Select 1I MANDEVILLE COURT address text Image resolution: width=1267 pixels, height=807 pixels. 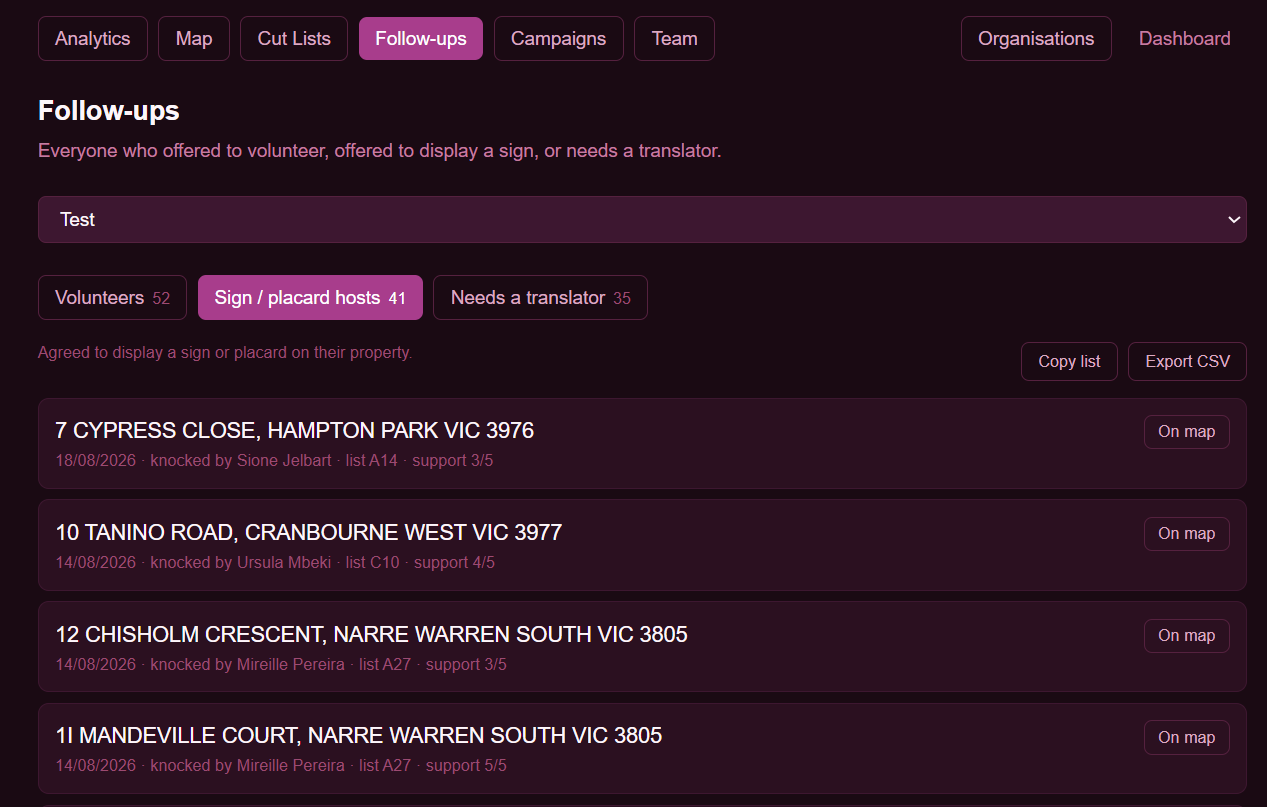pos(359,737)
